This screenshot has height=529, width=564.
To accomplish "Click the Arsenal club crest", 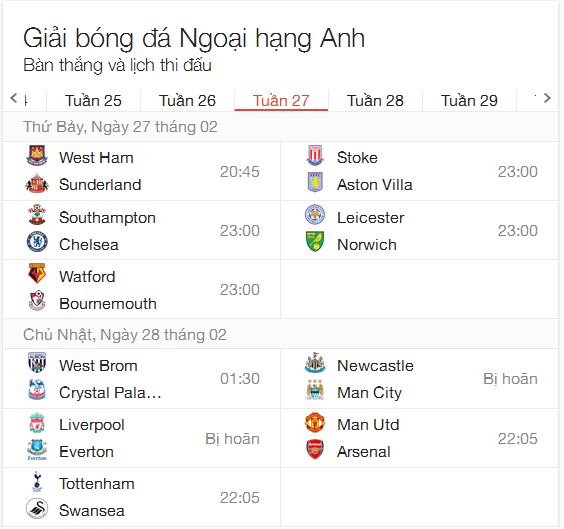I will click(x=315, y=450).
